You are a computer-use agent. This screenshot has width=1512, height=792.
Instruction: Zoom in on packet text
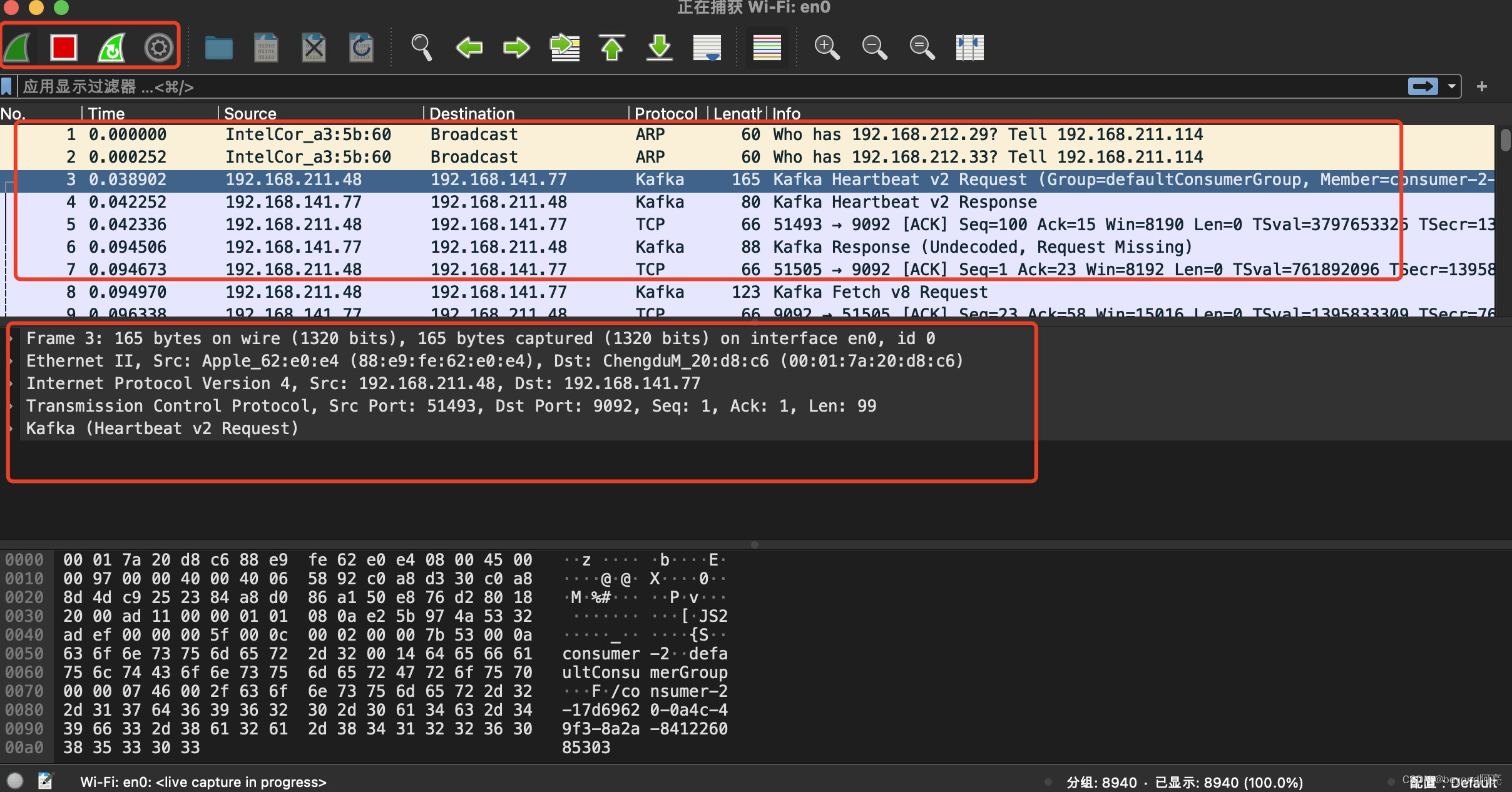pyautogui.click(x=827, y=48)
